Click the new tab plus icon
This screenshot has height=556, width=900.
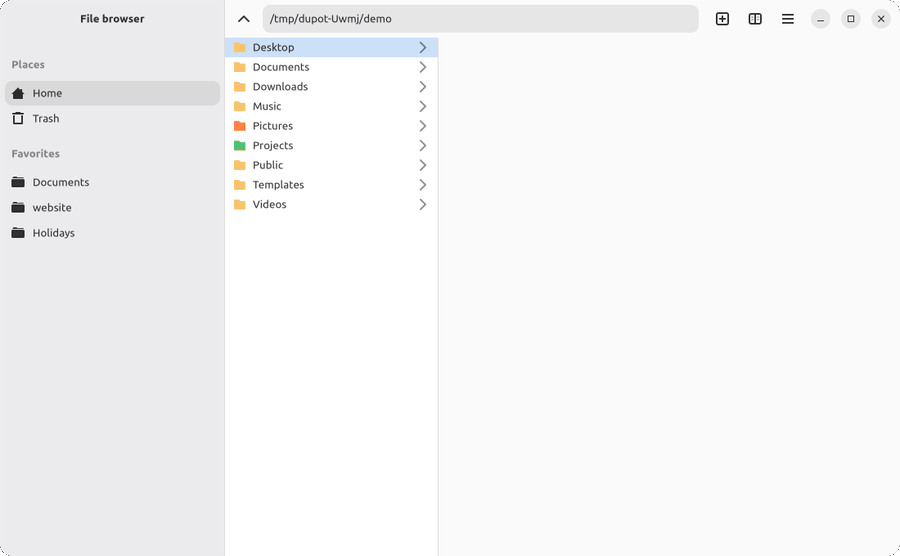[x=722, y=19]
